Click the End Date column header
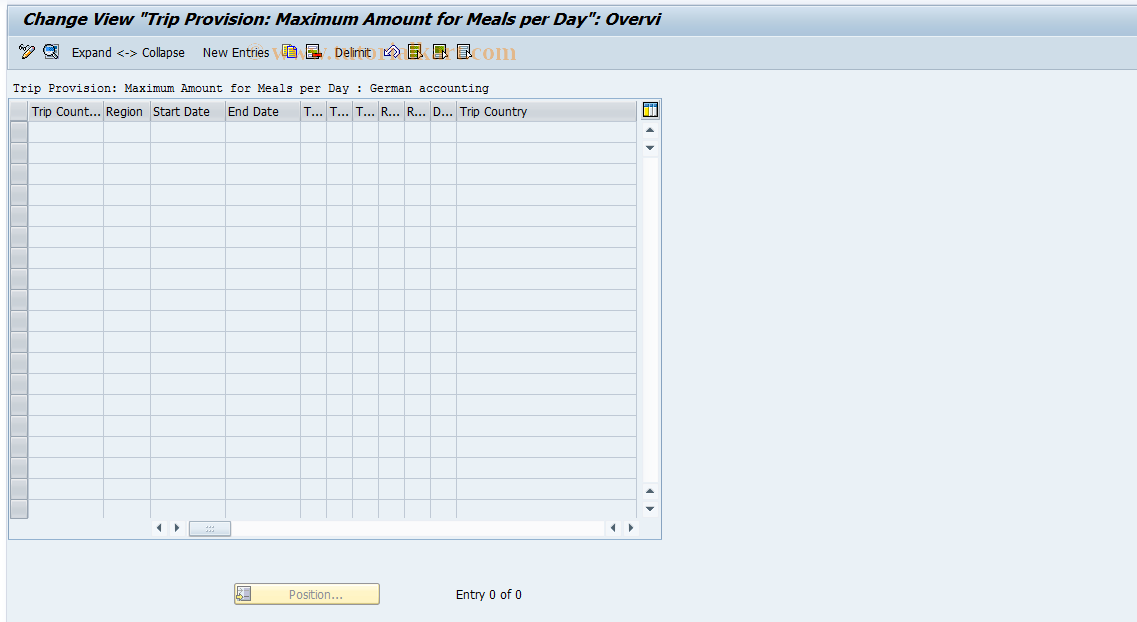The image size is (1137, 622). [263, 112]
